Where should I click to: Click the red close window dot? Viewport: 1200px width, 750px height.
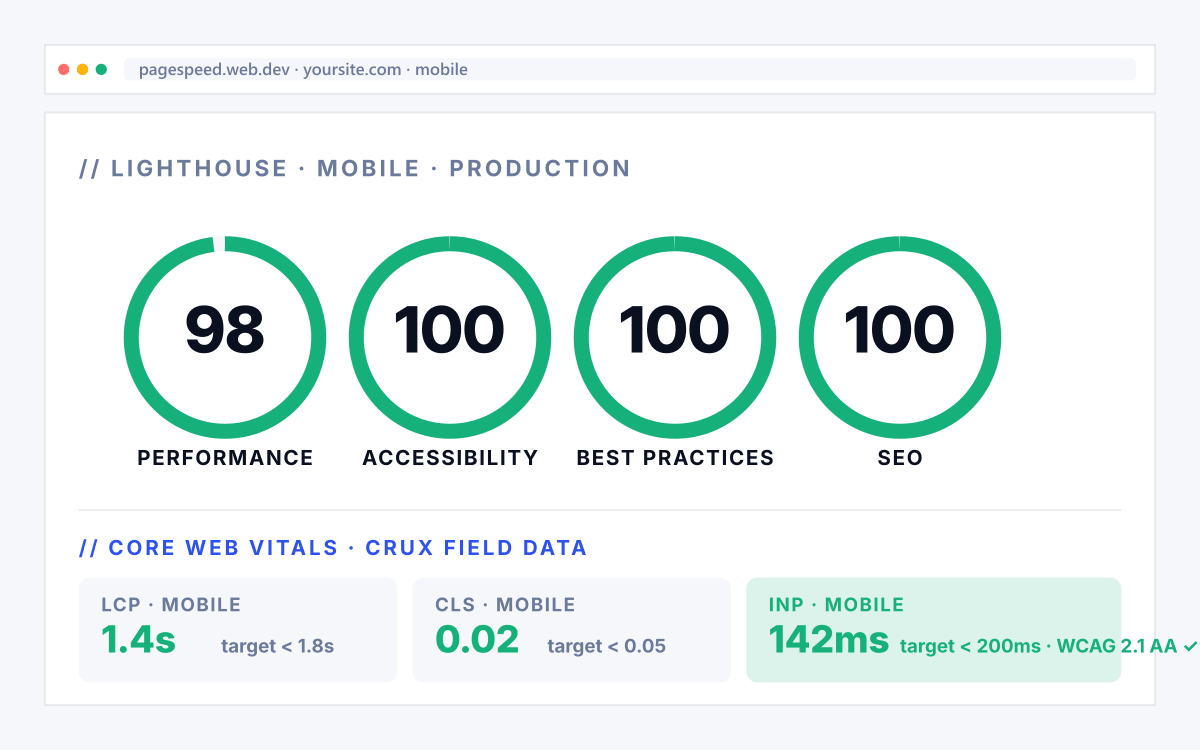(64, 70)
